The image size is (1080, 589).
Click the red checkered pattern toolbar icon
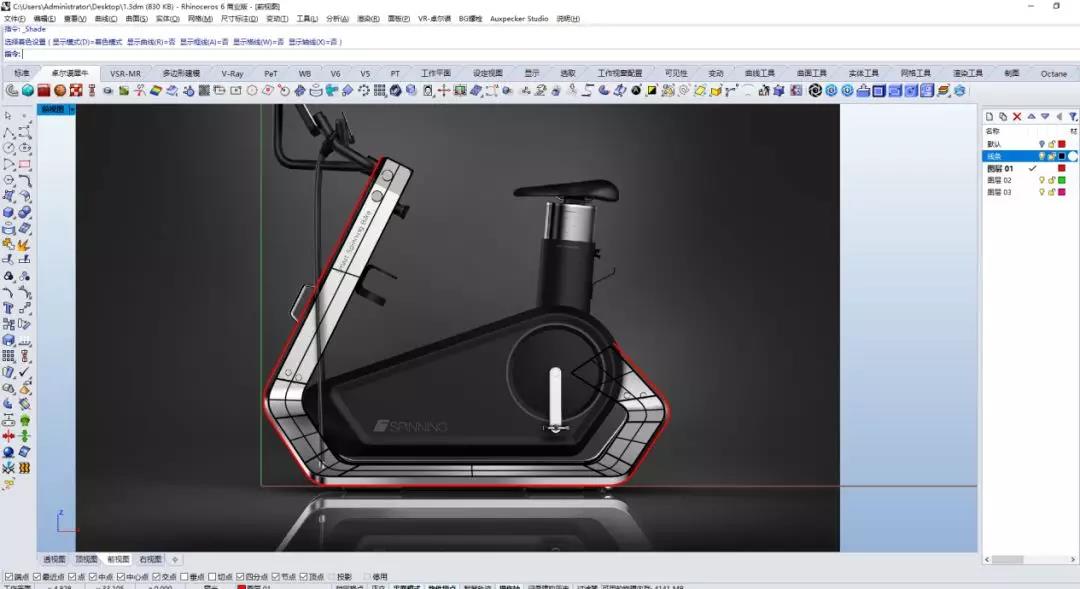[x=76, y=90]
